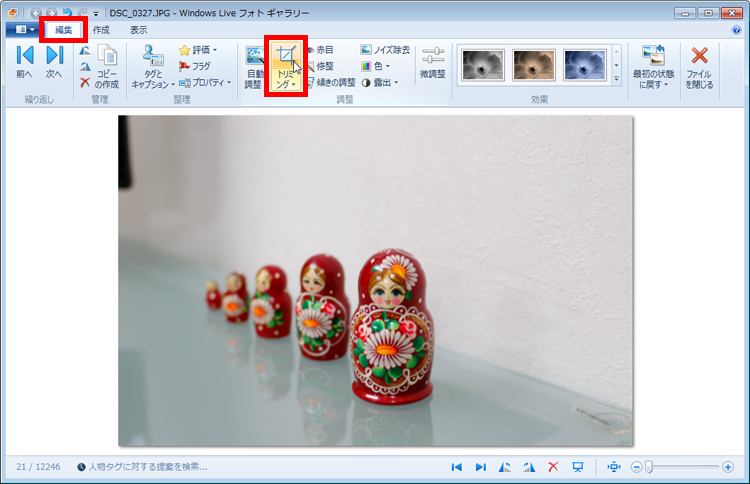Apply 自動調整 auto adjust
This screenshot has width=750, height=484.
pos(254,68)
